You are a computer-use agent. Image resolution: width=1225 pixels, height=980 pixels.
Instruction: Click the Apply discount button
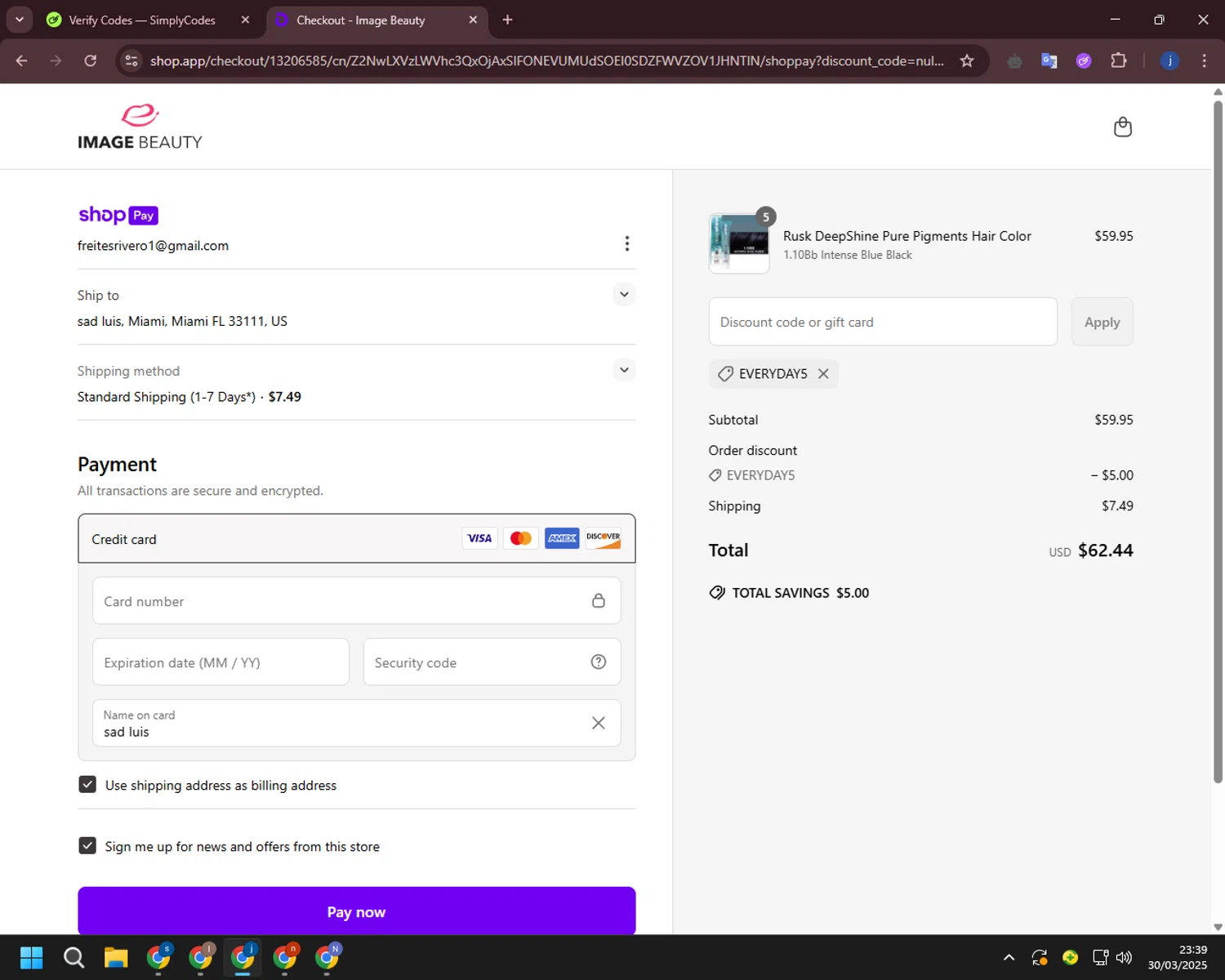(1102, 322)
